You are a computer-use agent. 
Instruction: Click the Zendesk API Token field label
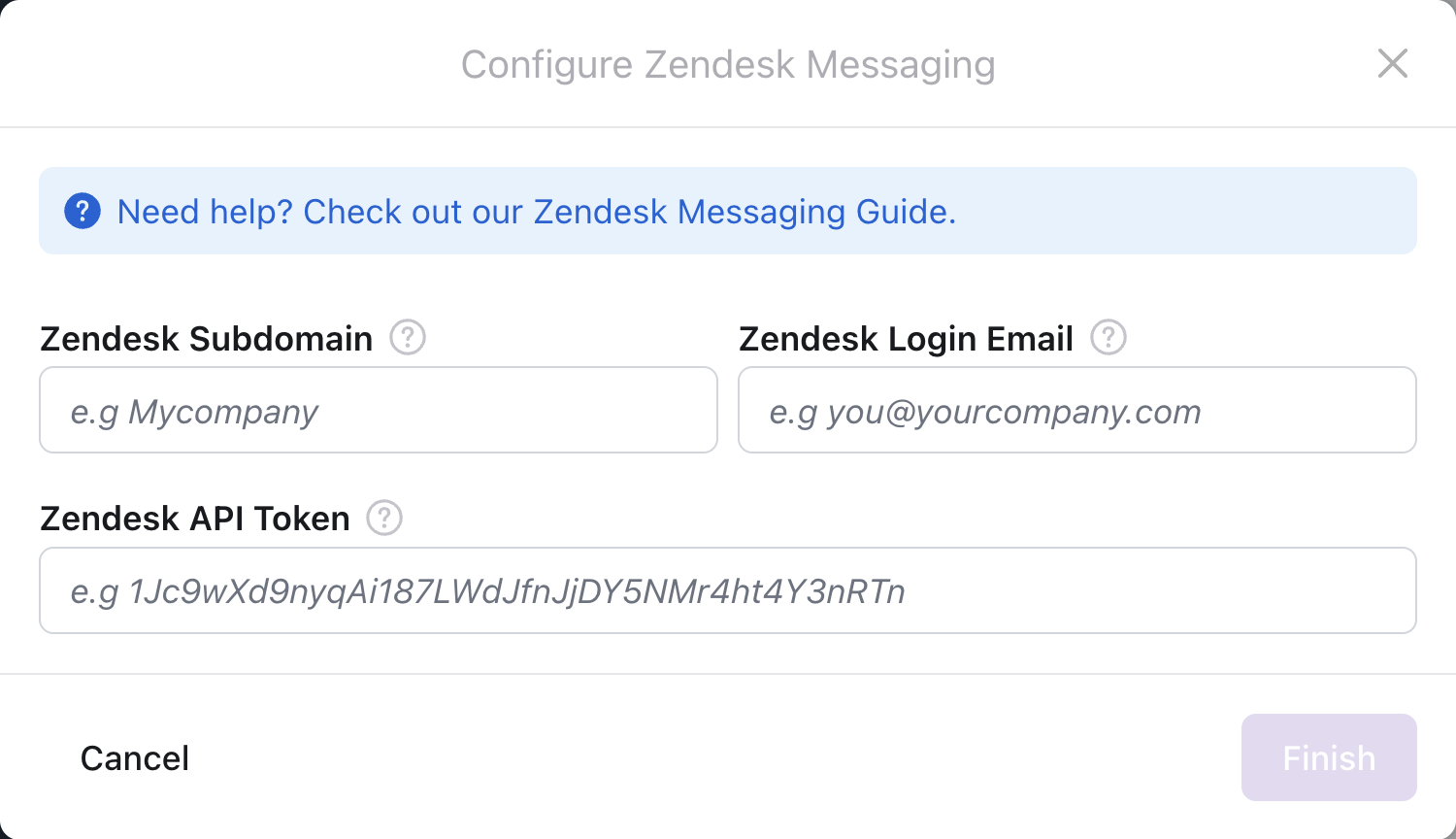point(195,519)
